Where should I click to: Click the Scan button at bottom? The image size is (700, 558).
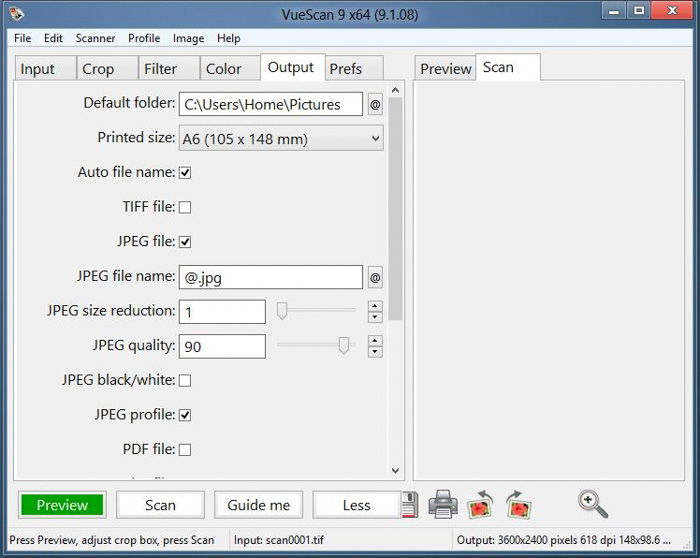click(x=160, y=505)
